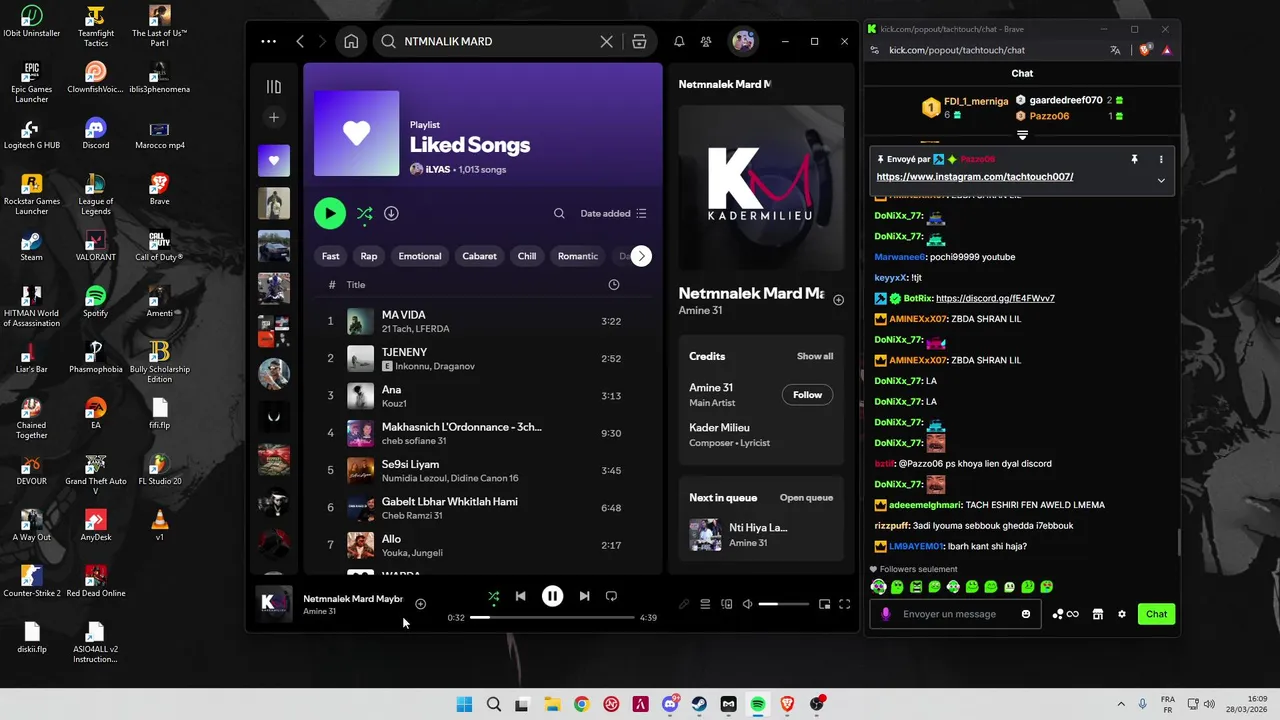This screenshot has height=720, width=1280.
Task: Mute the Spotify volume
Action: (747, 604)
